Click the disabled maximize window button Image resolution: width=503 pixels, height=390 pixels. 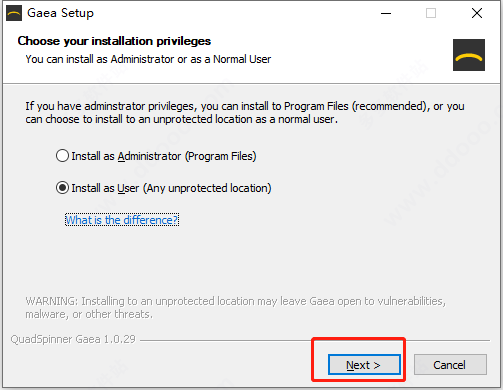pos(431,13)
